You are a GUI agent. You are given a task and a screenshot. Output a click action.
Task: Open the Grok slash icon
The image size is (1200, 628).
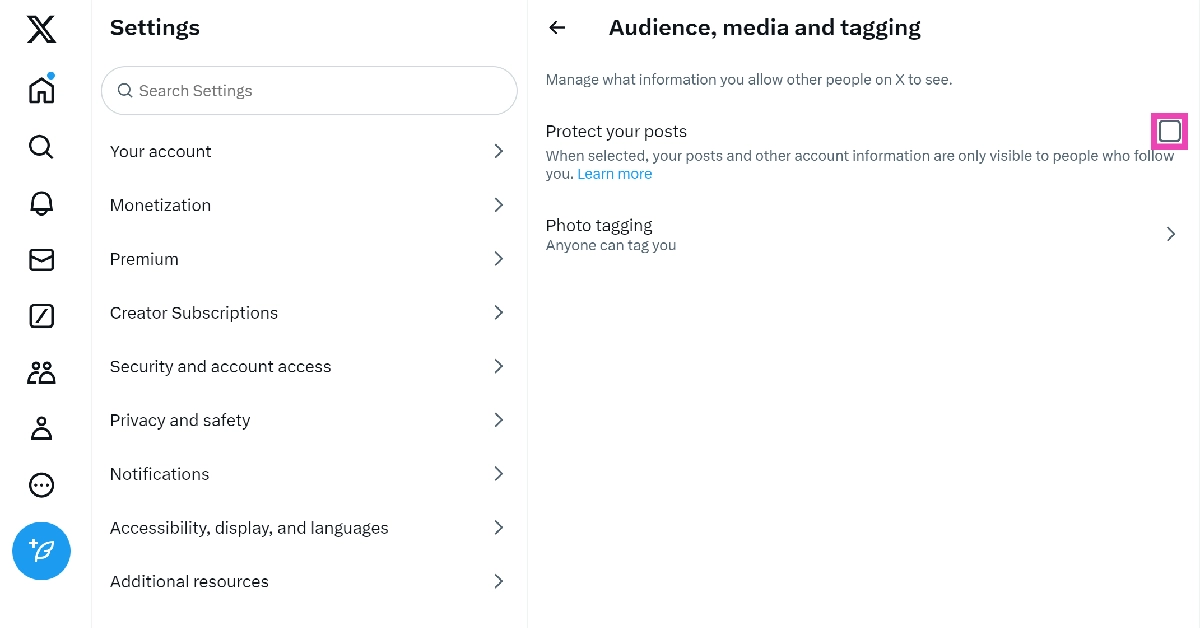pyautogui.click(x=41, y=317)
